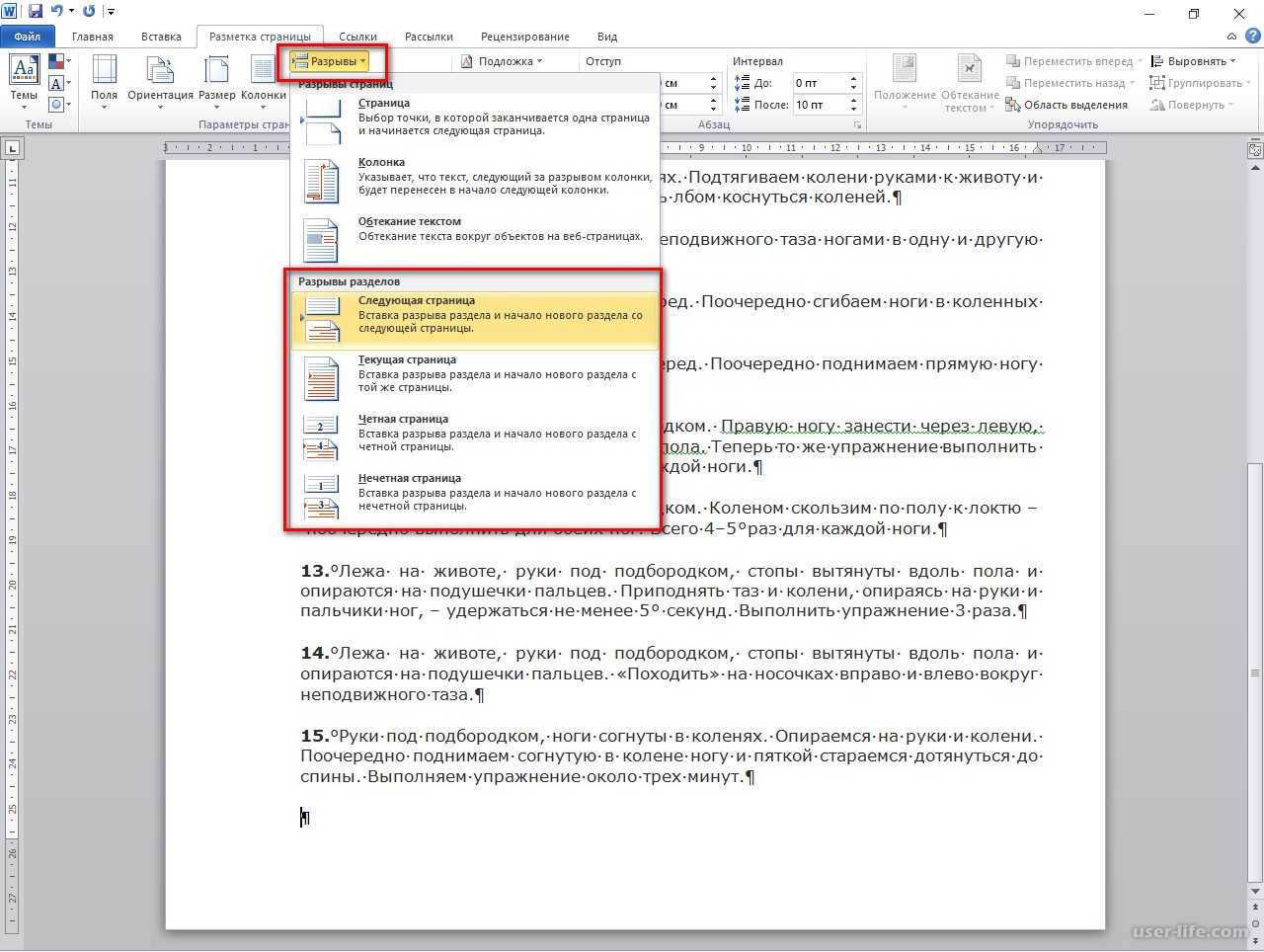
Task: Open the Выровнять align dropdown
Action: (x=1193, y=61)
